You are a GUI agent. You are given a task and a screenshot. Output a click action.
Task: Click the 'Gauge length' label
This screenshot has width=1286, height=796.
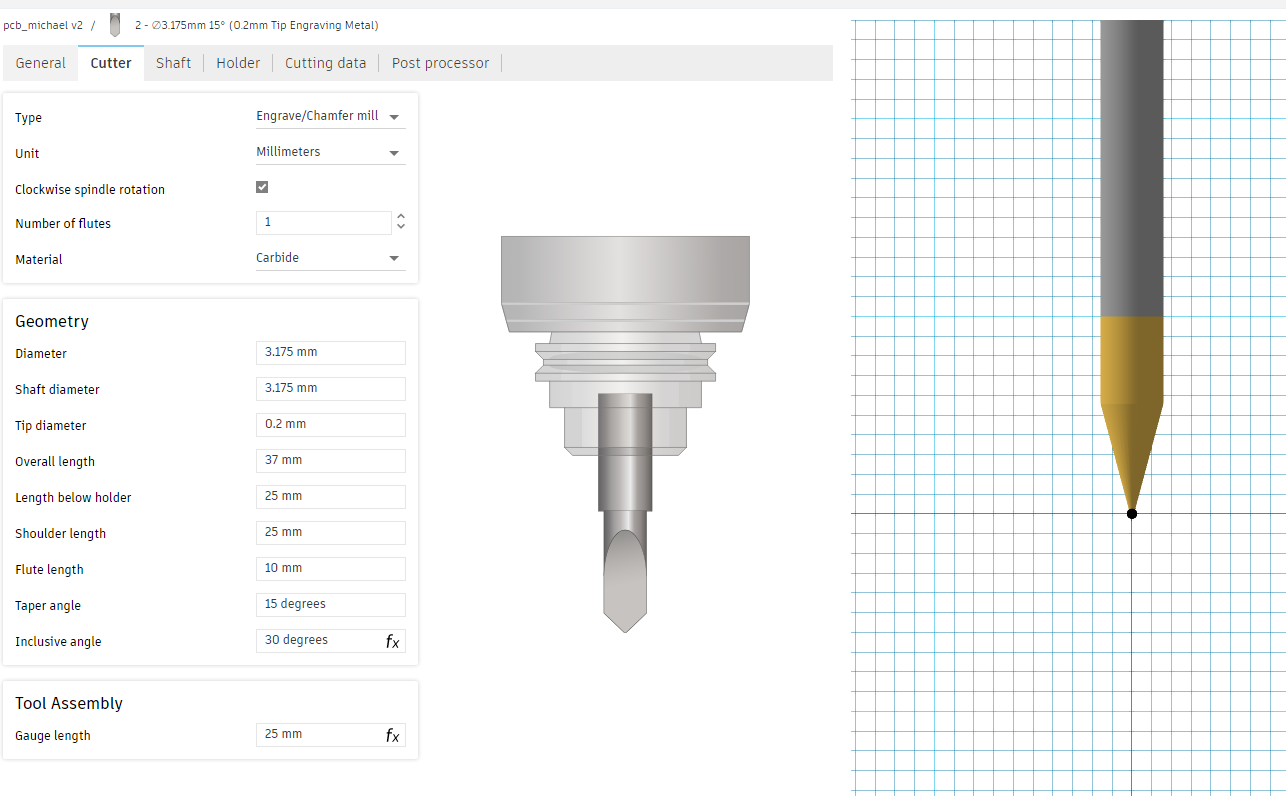[53, 736]
